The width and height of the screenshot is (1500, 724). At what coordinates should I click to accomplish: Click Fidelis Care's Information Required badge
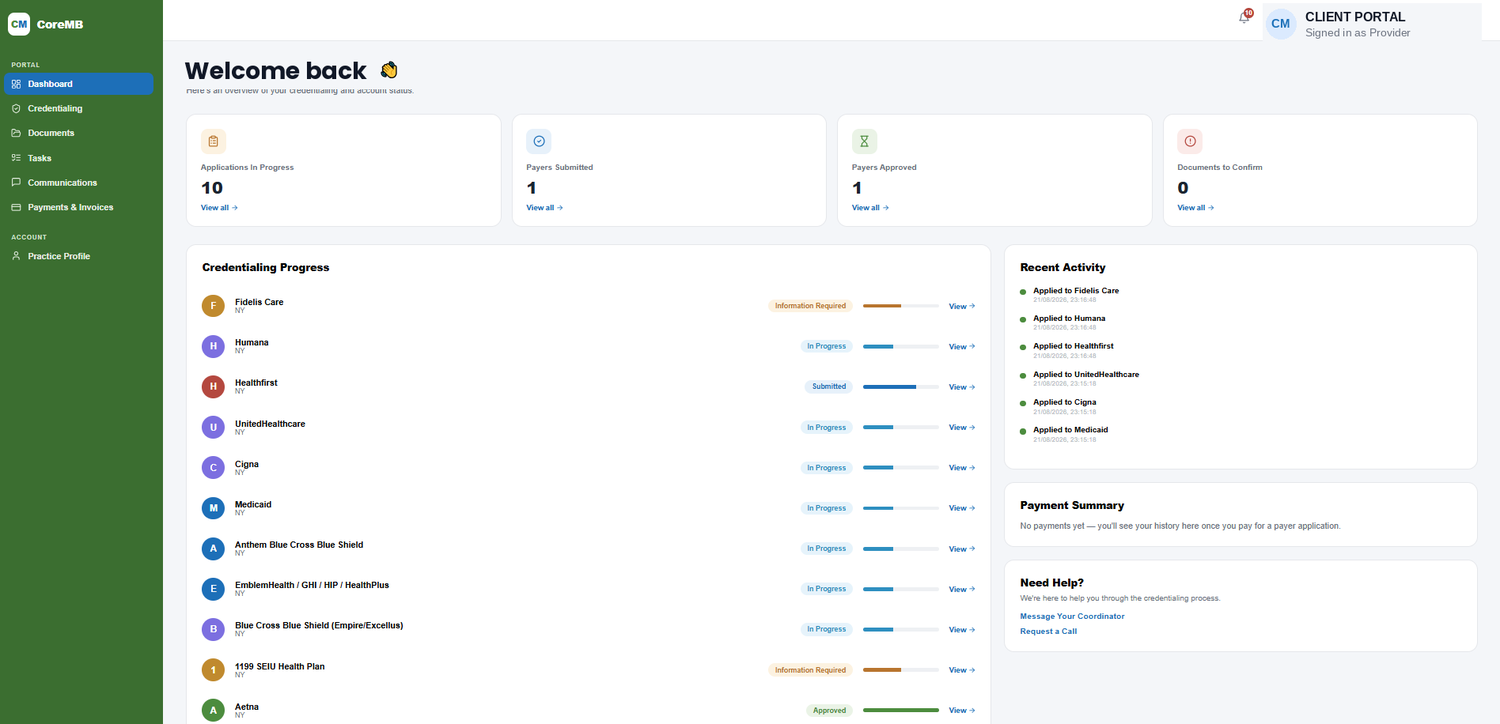[x=811, y=306]
